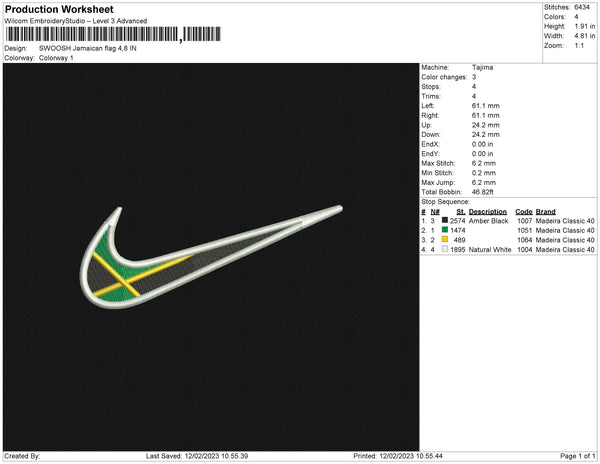
Task: Click design name 'SWOOSH Jamaican flag 4,8 IN'
Action: pos(88,49)
